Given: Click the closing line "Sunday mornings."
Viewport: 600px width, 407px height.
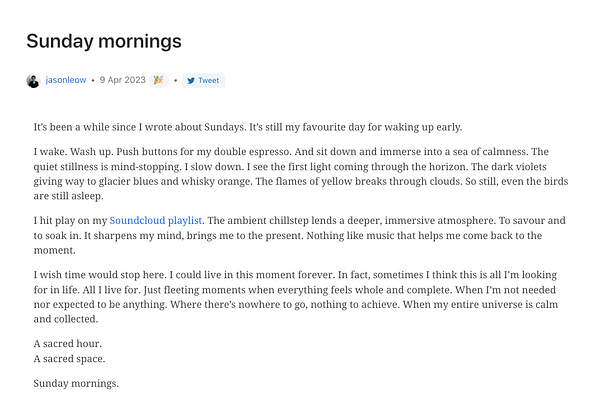Looking at the screenshot, I should [x=76, y=383].
